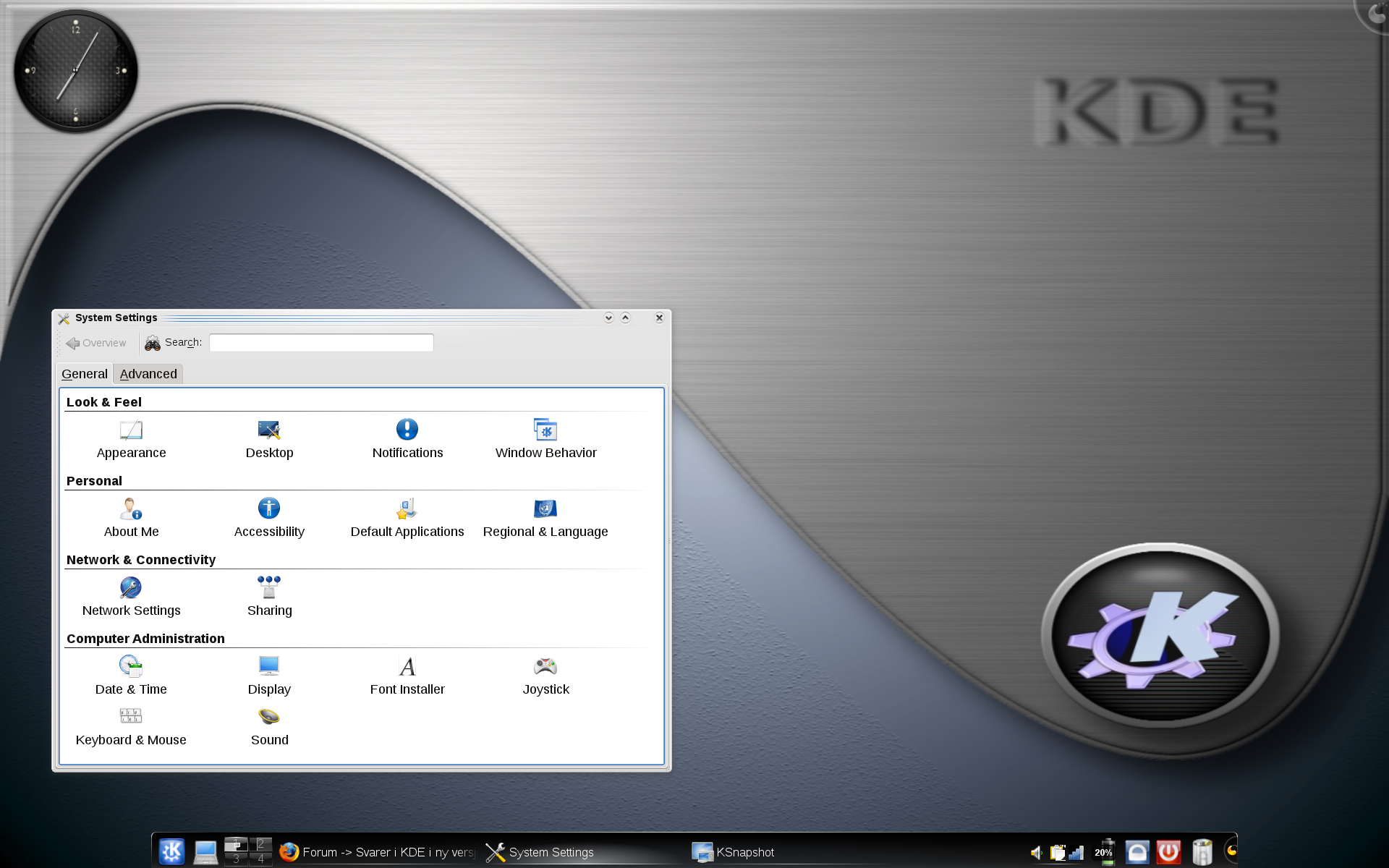
Task: Click the volume speaker tray icon
Action: tap(1037, 853)
